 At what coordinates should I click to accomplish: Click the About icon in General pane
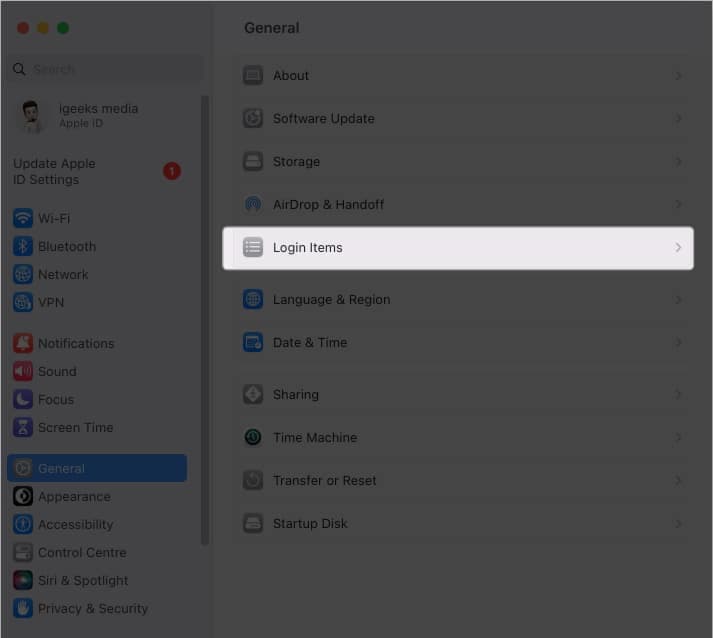253,75
